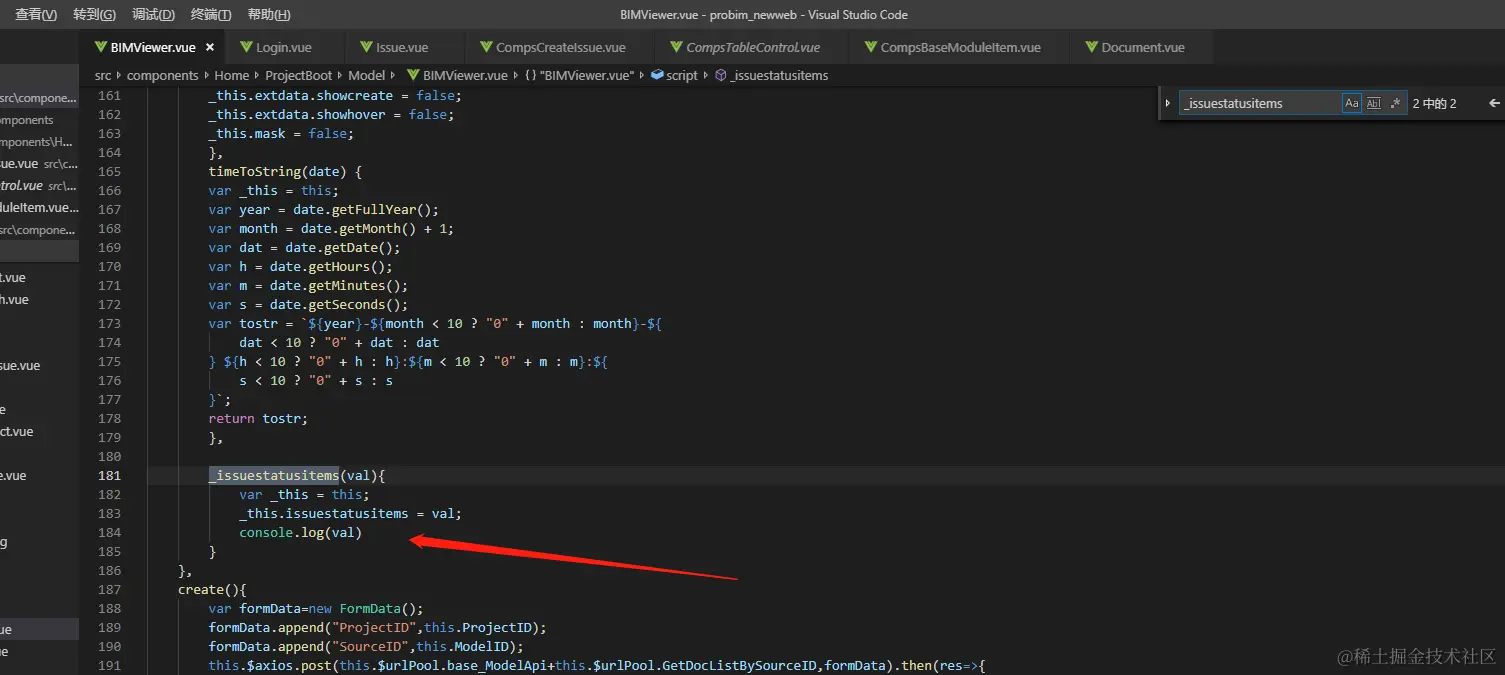This screenshot has width=1505, height=675.
Task: Click the formData.append("SourceID") line
Action: pos(366,646)
